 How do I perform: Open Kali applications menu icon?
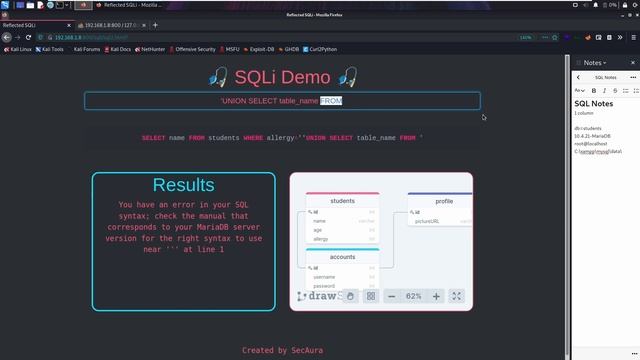pyautogui.click(x=4, y=5)
